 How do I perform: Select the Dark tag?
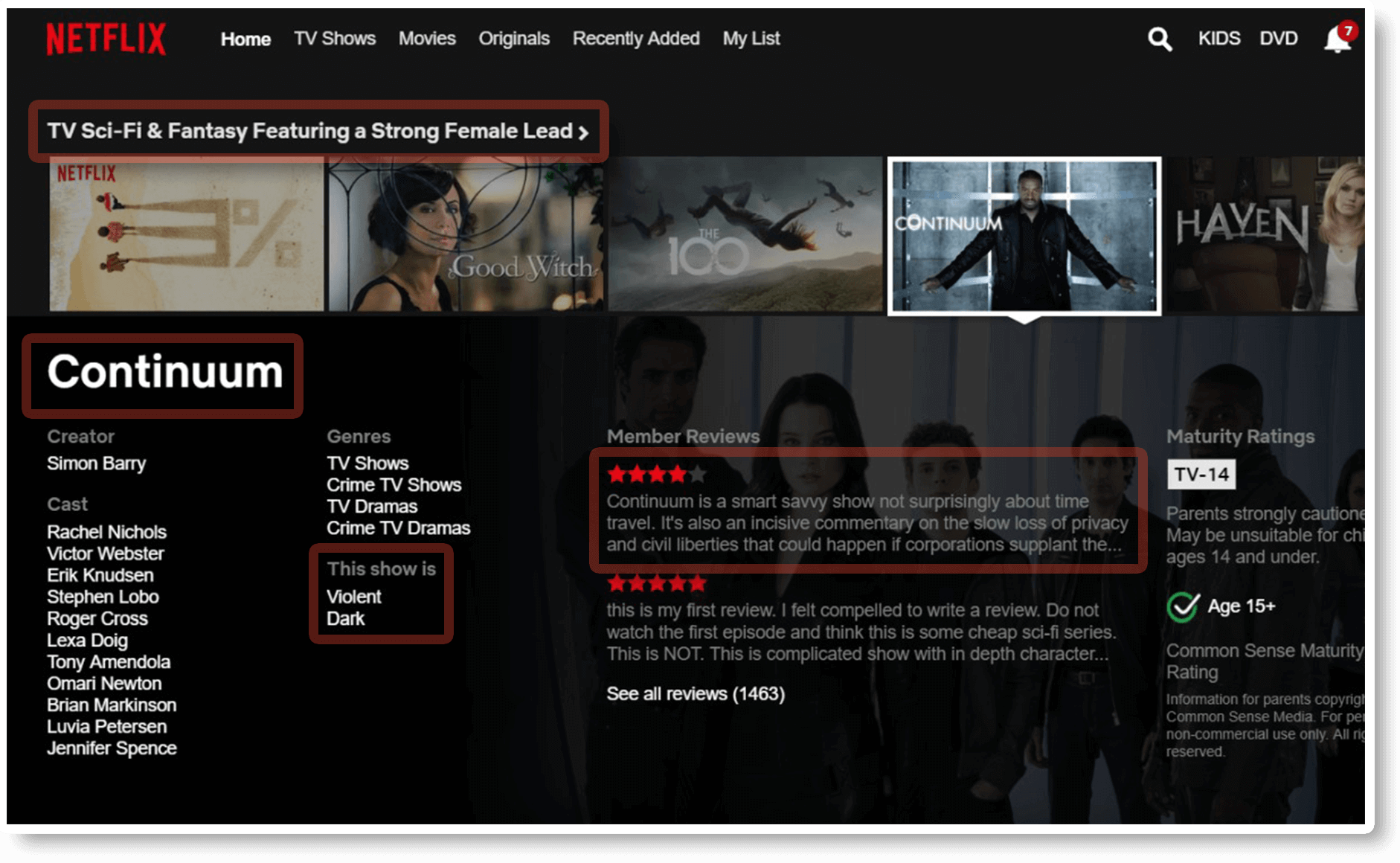346,618
